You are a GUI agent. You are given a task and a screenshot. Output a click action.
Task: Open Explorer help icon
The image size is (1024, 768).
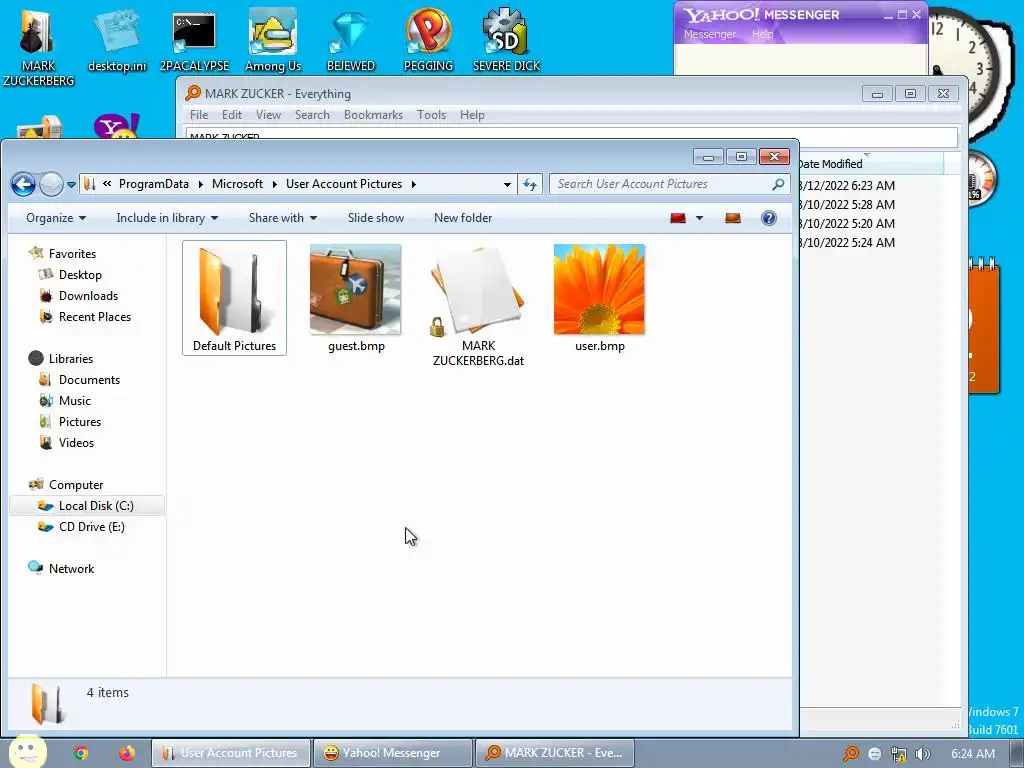(769, 218)
